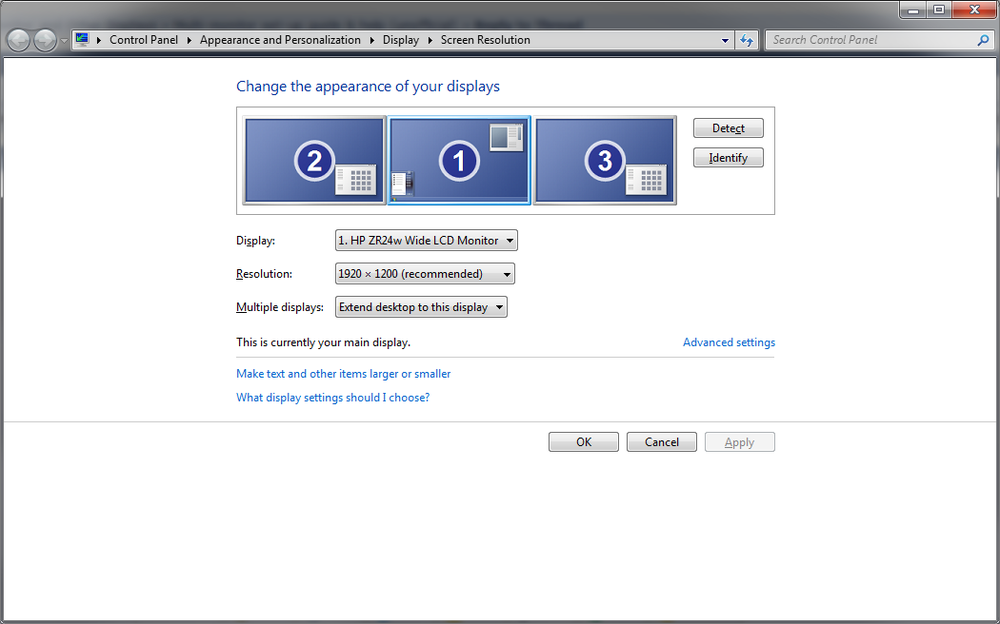1000x624 pixels.
Task: Select display monitor 3 thumbnail
Action: tap(605, 160)
